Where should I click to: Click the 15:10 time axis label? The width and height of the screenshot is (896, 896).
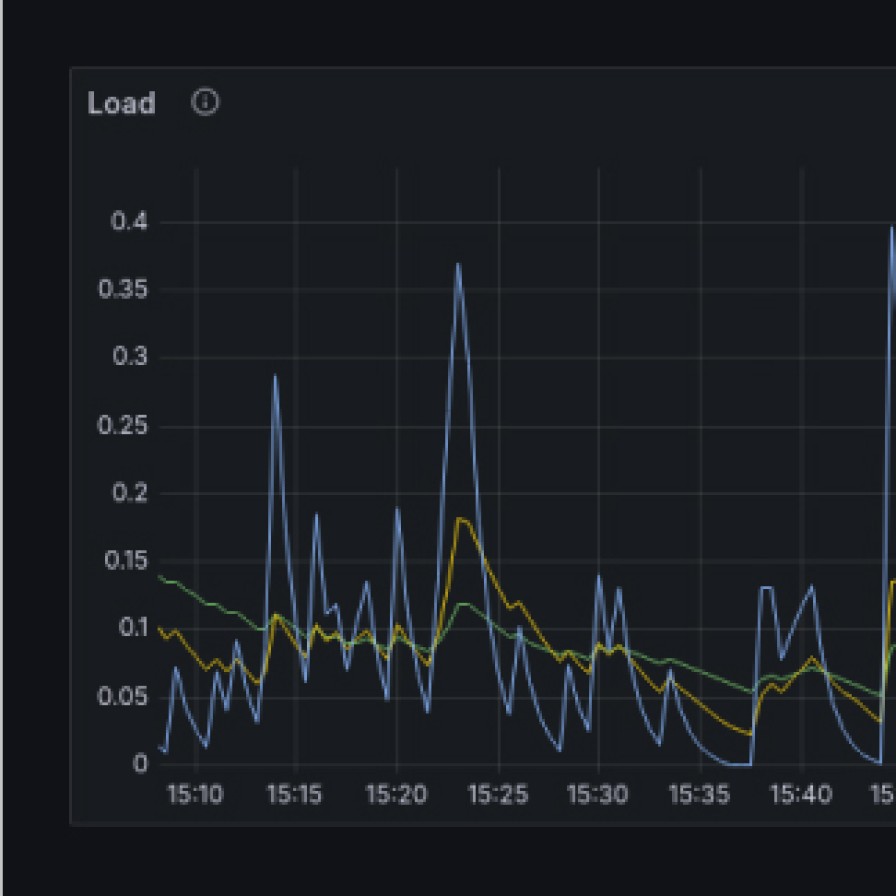coord(195,795)
